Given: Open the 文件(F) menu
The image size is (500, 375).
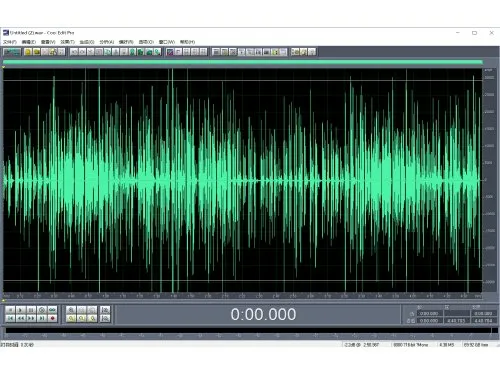Looking at the screenshot, I should pyautogui.click(x=10, y=42).
